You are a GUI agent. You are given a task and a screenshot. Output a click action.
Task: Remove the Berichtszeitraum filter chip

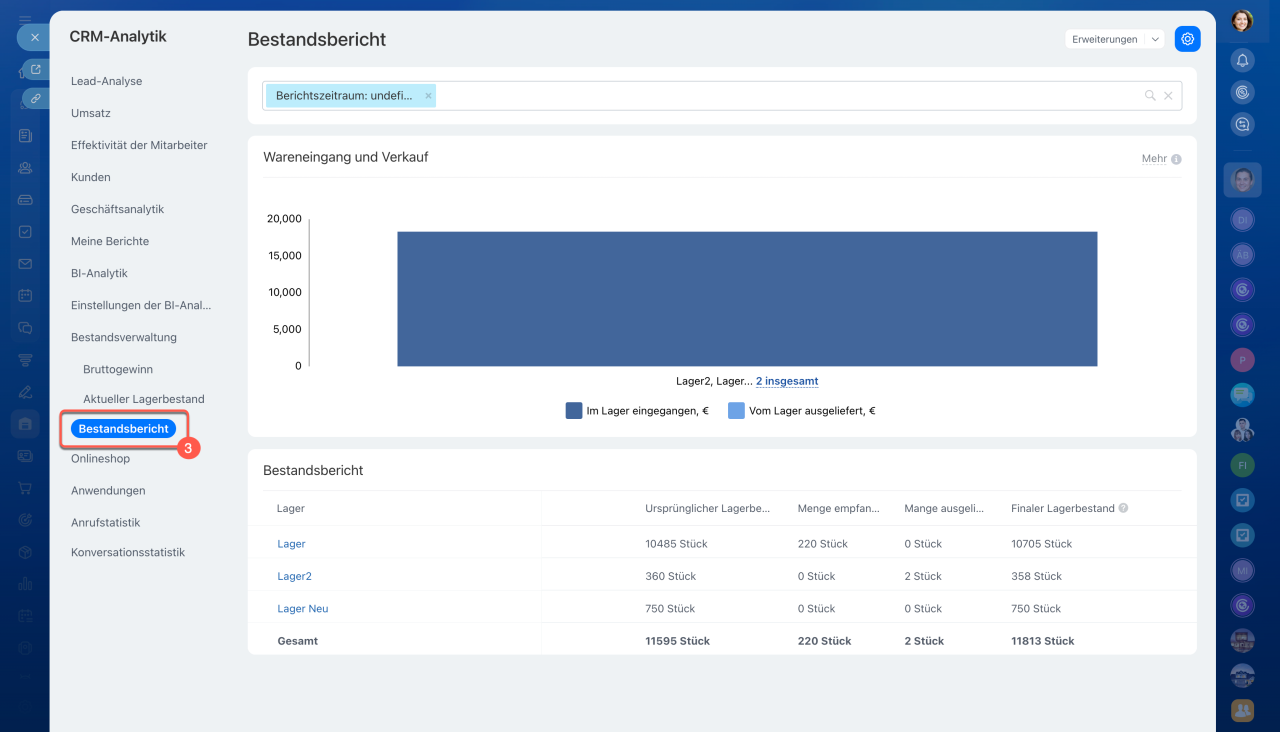coord(428,96)
